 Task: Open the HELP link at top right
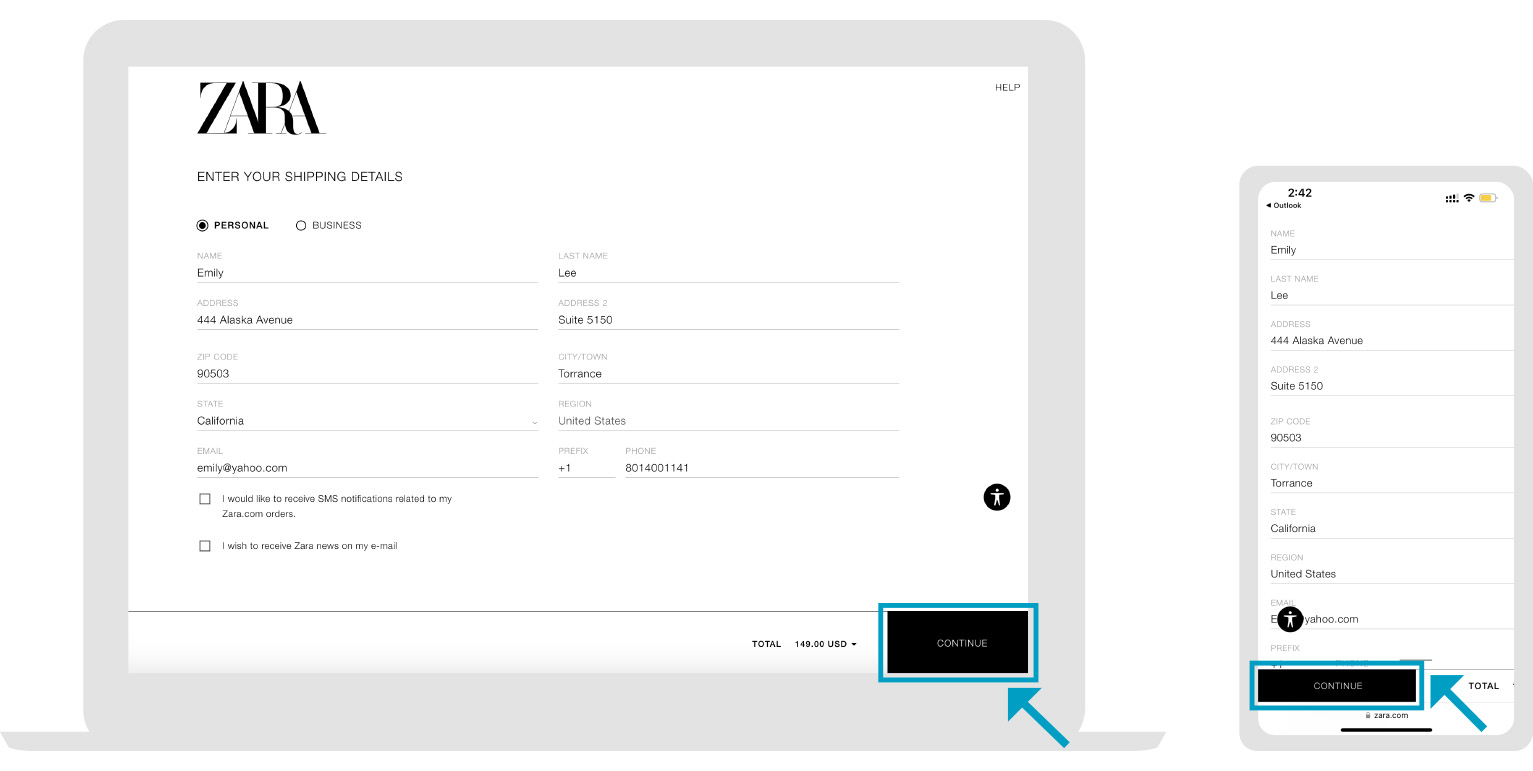point(1007,88)
